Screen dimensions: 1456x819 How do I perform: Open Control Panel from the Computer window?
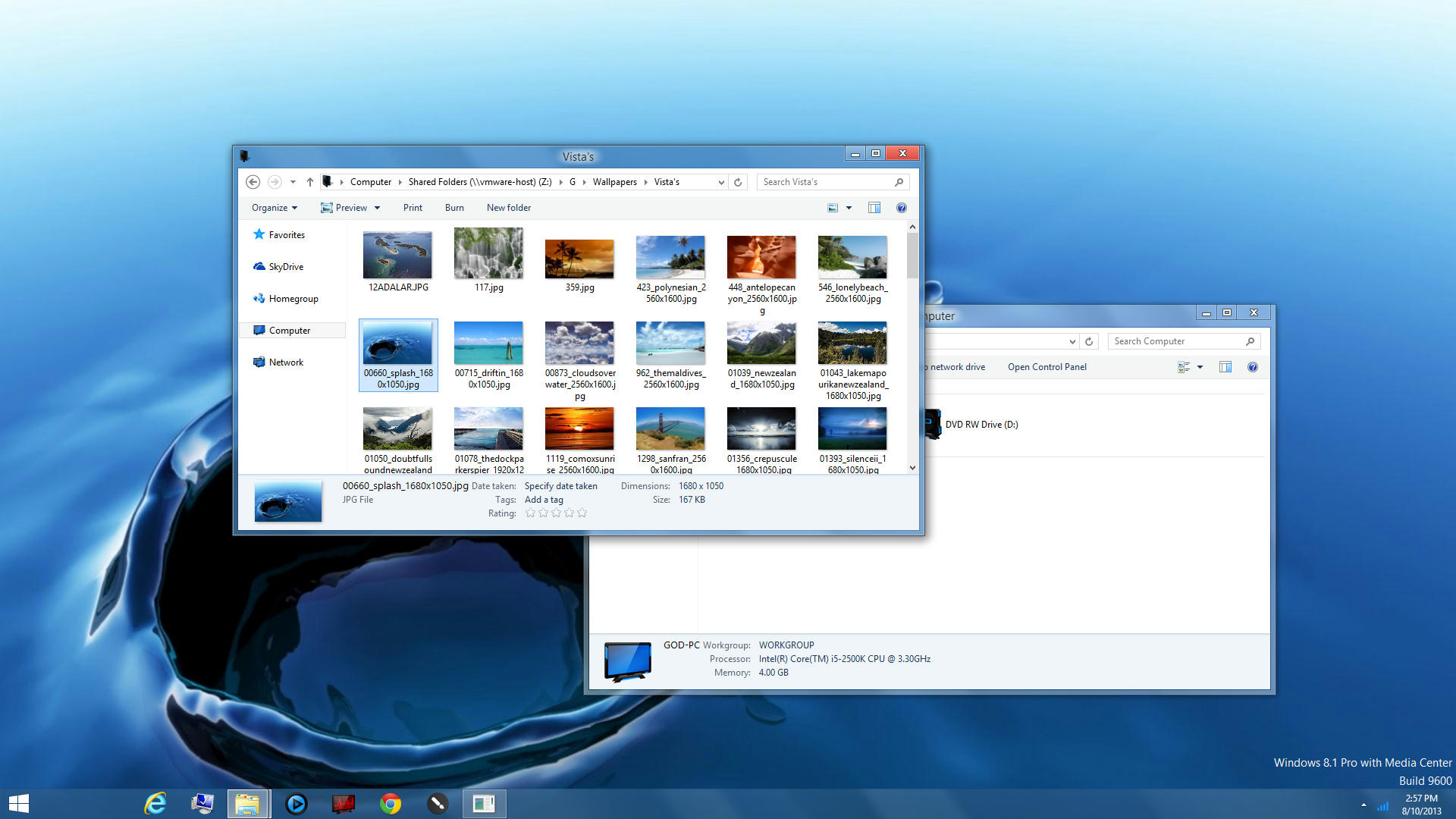coord(1046,367)
